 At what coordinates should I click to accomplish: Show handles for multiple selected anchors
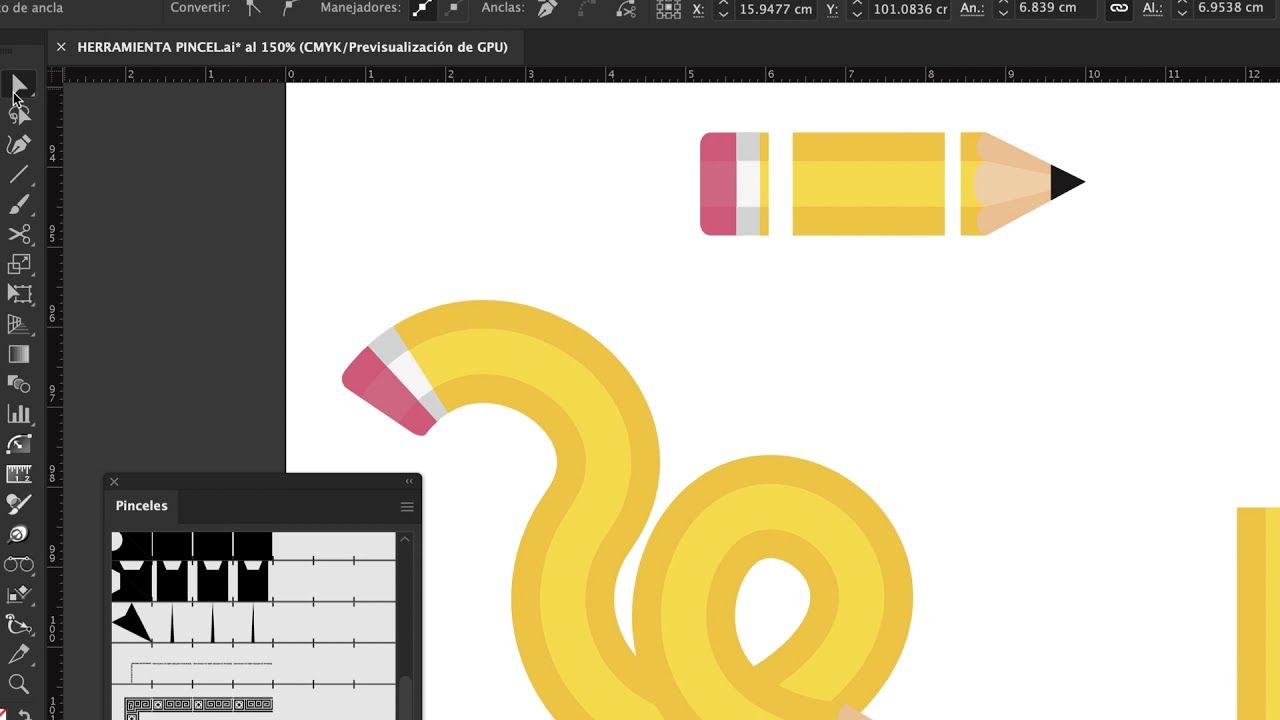(423, 8)
